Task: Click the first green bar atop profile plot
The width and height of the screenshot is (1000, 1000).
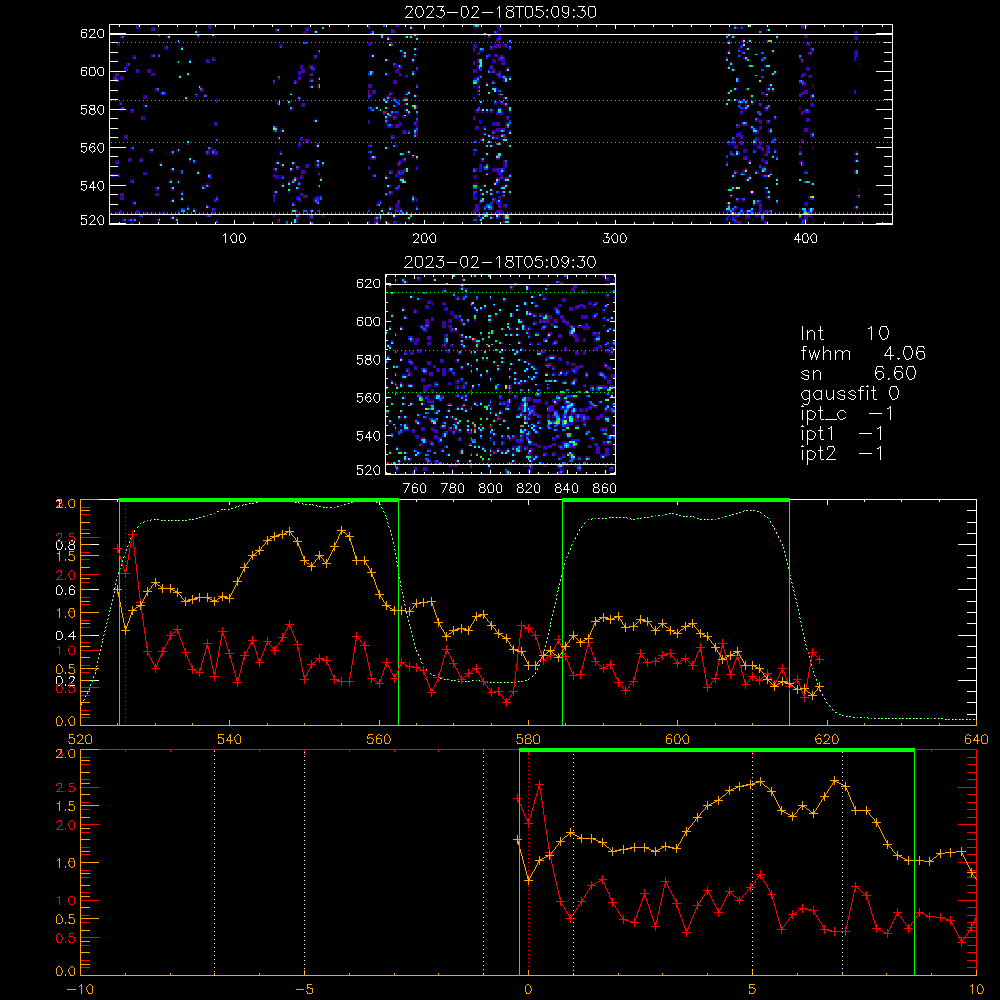Action: (x=259, y=500)
